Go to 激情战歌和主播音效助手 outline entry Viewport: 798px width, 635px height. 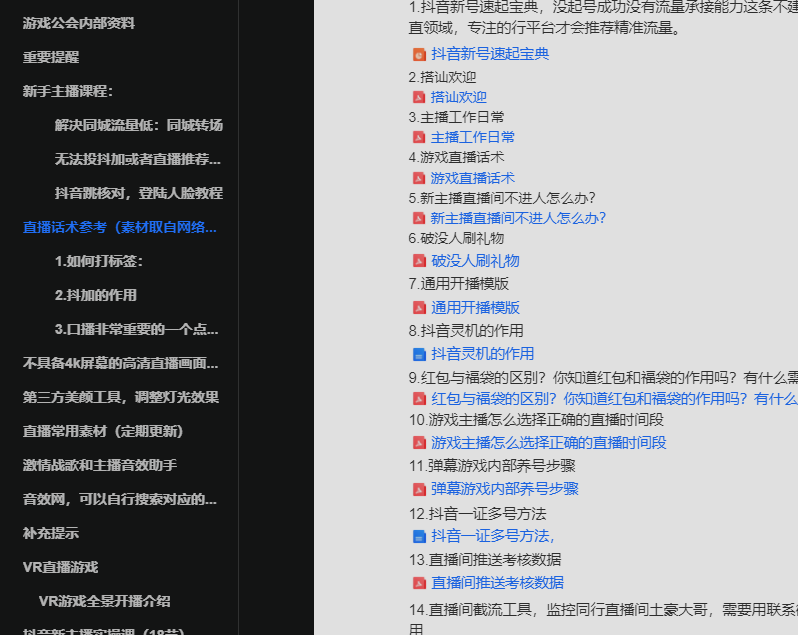pyautogui.click(x=100, y=465)
